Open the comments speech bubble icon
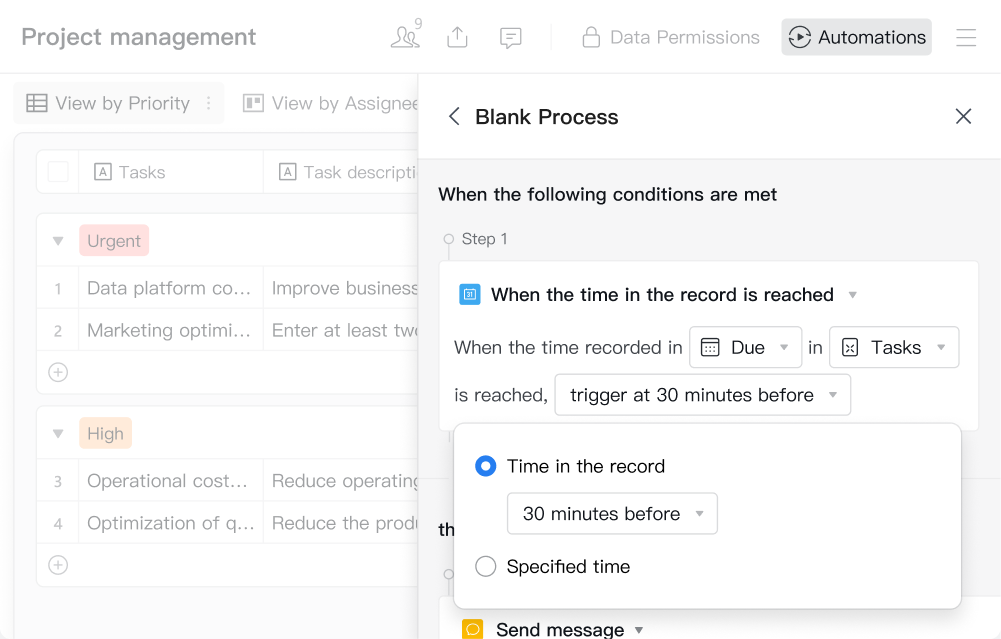 coord(511,37)
